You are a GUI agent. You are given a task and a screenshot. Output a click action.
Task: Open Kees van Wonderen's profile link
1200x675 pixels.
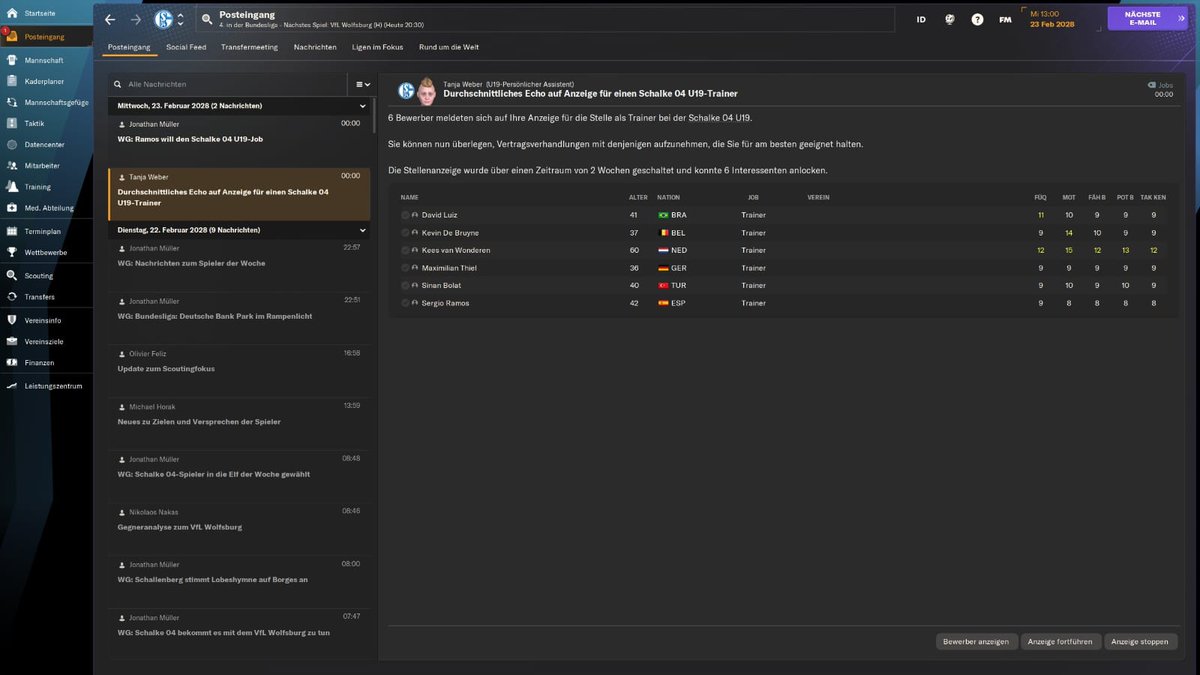coord(456,250)
